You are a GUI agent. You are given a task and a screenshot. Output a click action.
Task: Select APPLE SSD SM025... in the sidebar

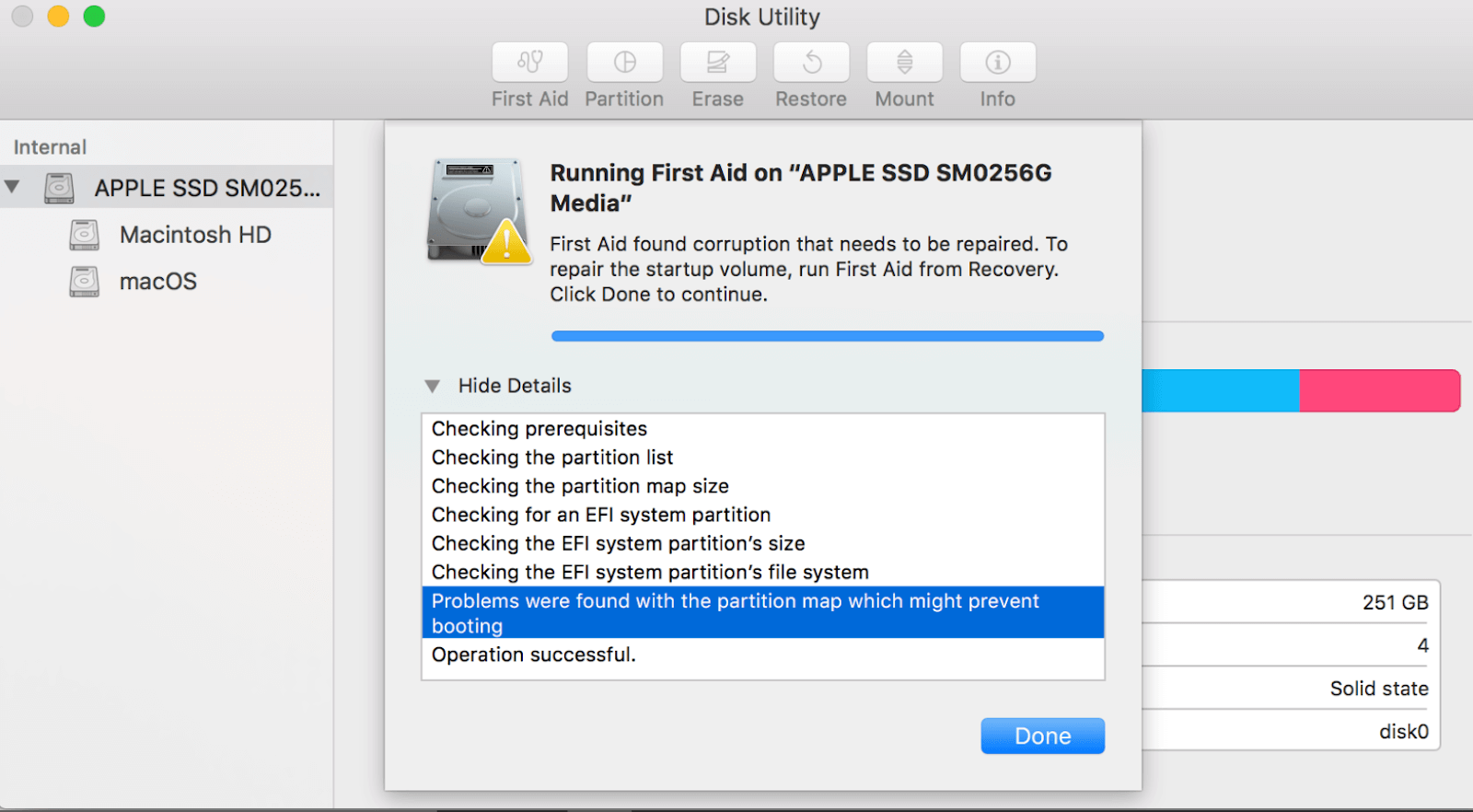click(x=167, y=188)
